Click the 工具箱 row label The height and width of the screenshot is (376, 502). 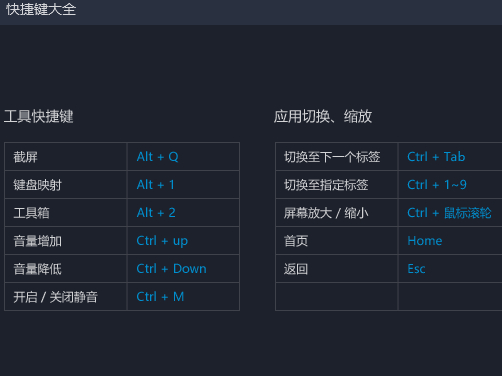click(x=31, y=213)
